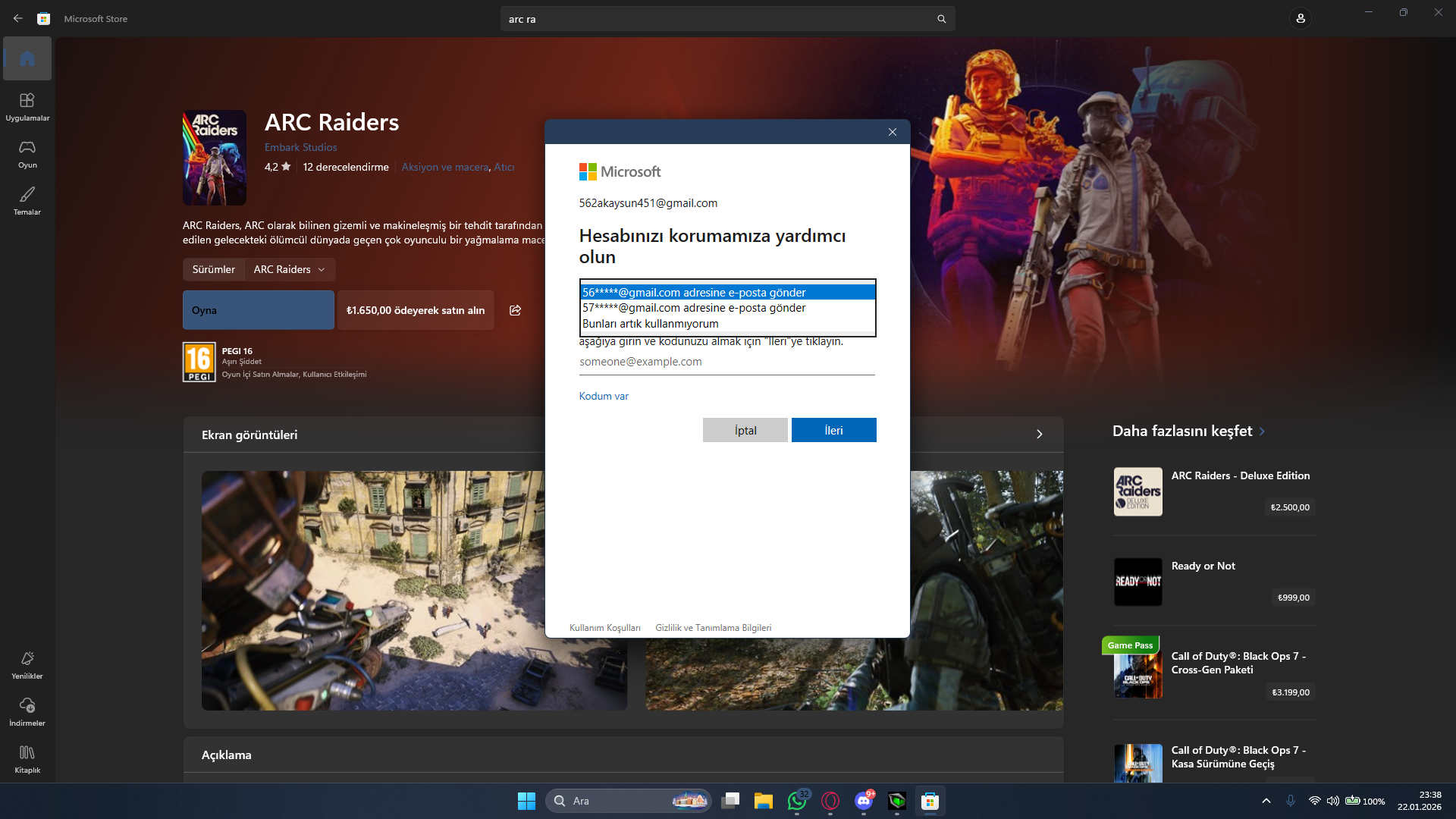Click the PEGI 16 rating badge
This screenshot has width=1456, height=819.
199,362
